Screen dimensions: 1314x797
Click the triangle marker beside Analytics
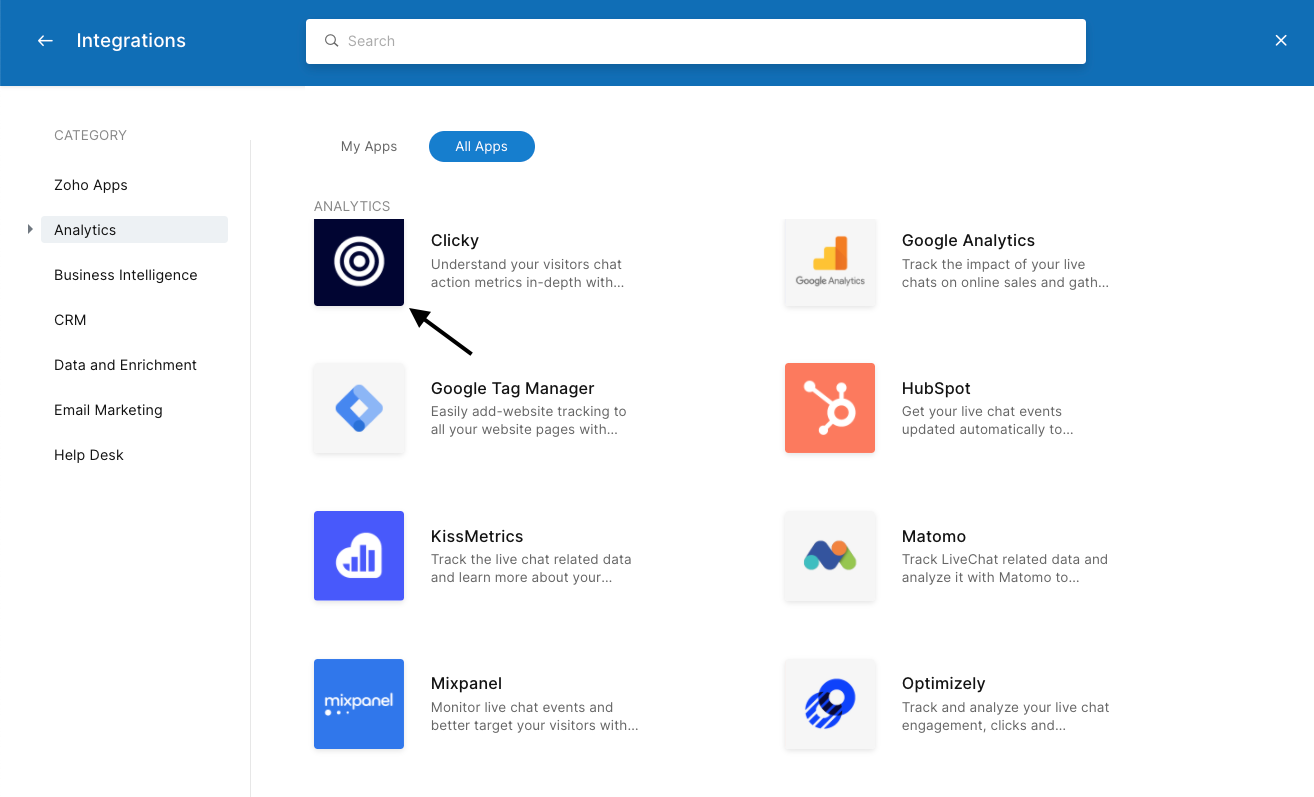[x=30, y=229]
